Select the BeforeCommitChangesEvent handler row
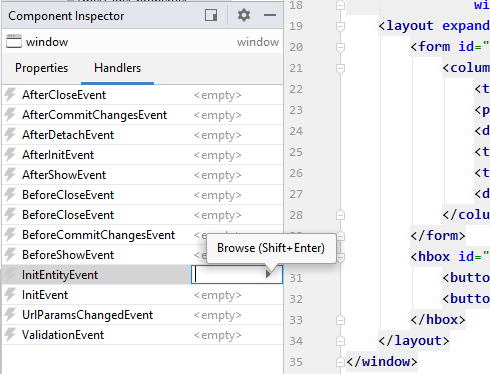This screenshot has width=490, height=374. pyautogui.click(x=142, y=235)
